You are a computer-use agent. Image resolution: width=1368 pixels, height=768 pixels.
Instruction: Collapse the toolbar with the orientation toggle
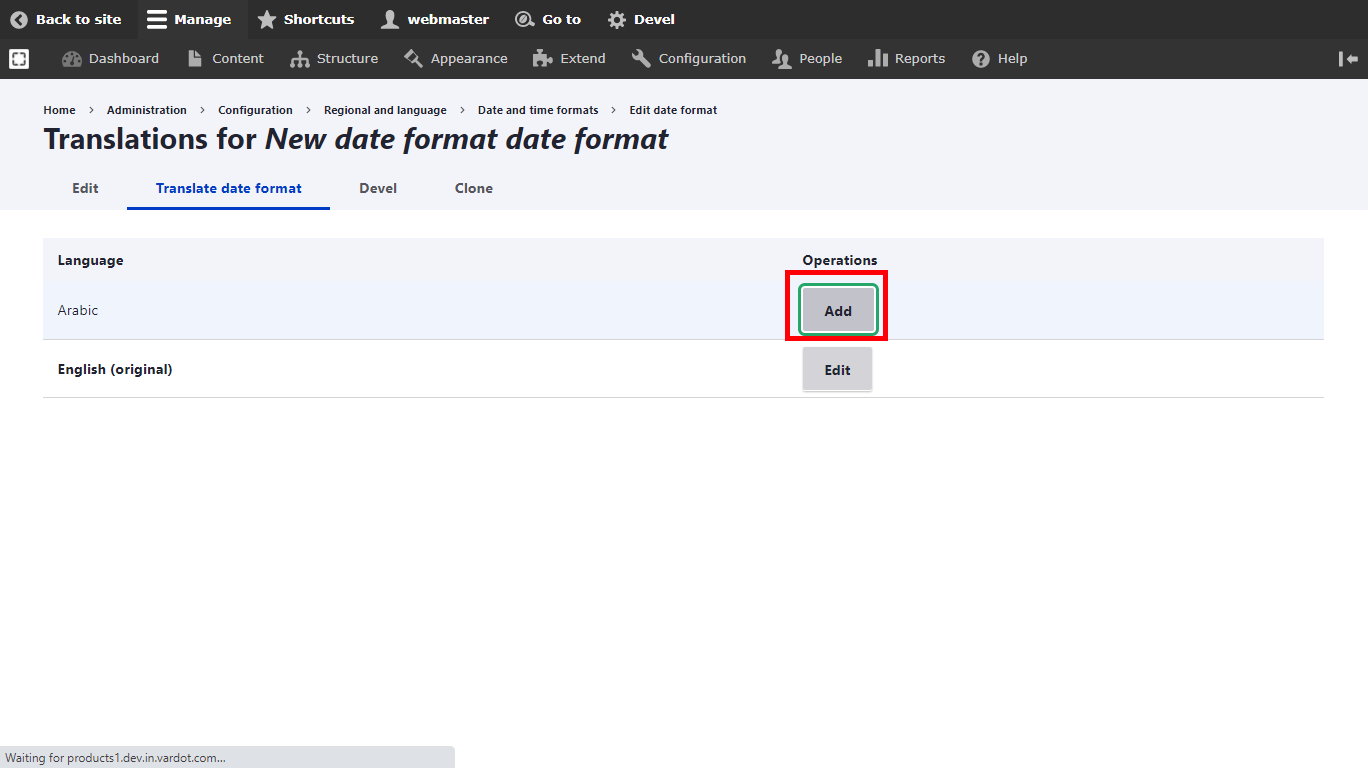tap(1348, 59)
